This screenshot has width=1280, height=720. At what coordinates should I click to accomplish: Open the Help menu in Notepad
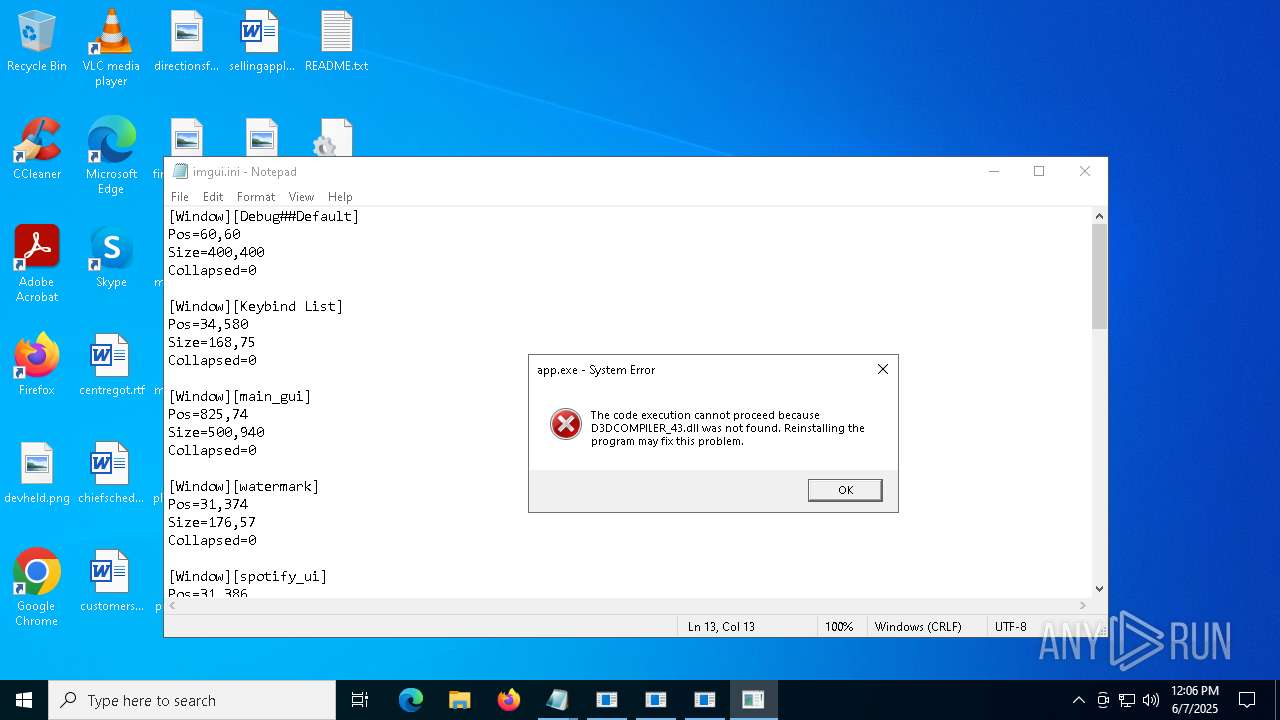point(340,197)
